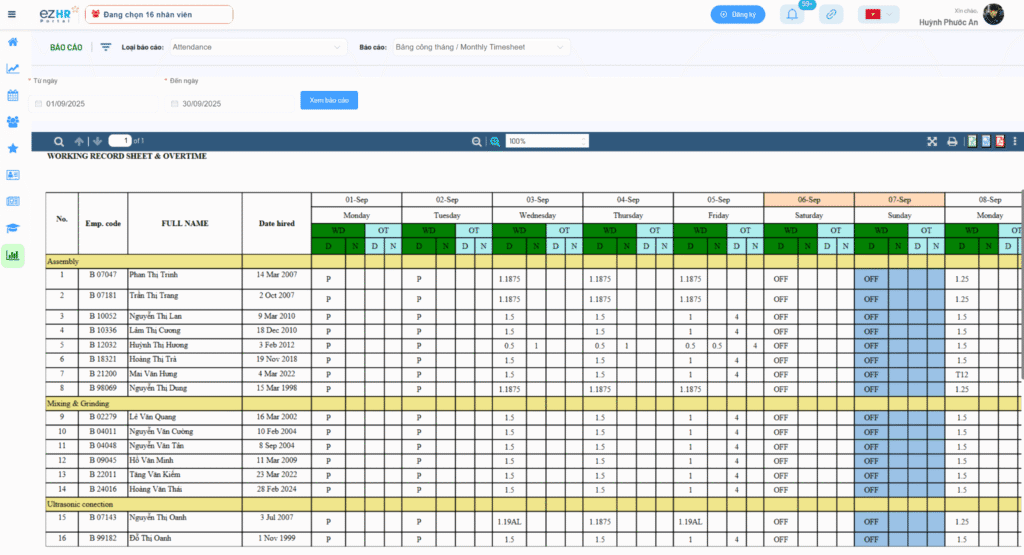
Task: Export report to Excel via green icon
Action: pos(972,141)
